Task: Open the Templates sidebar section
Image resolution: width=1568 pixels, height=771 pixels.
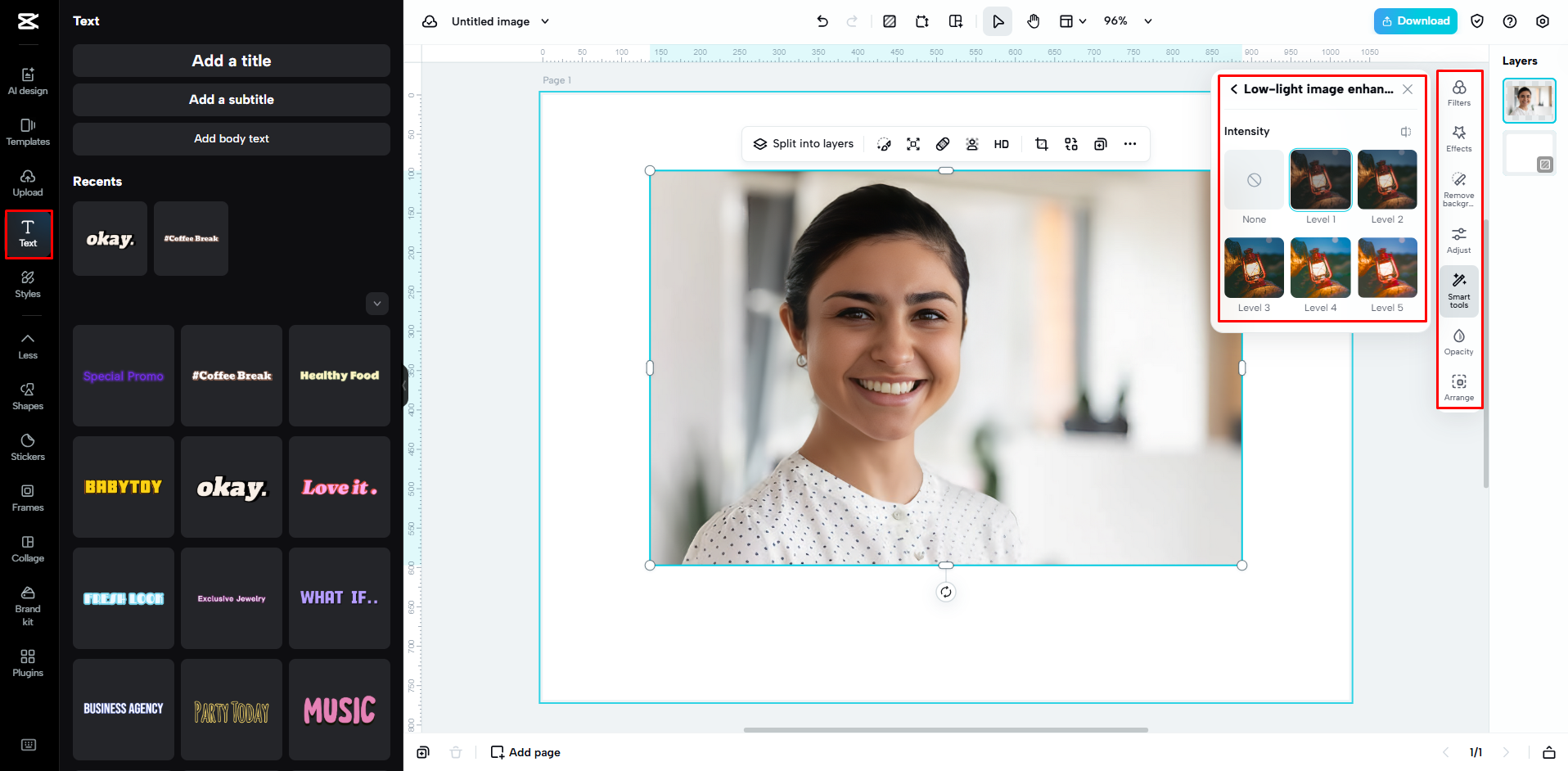Action: coord(28,131)
